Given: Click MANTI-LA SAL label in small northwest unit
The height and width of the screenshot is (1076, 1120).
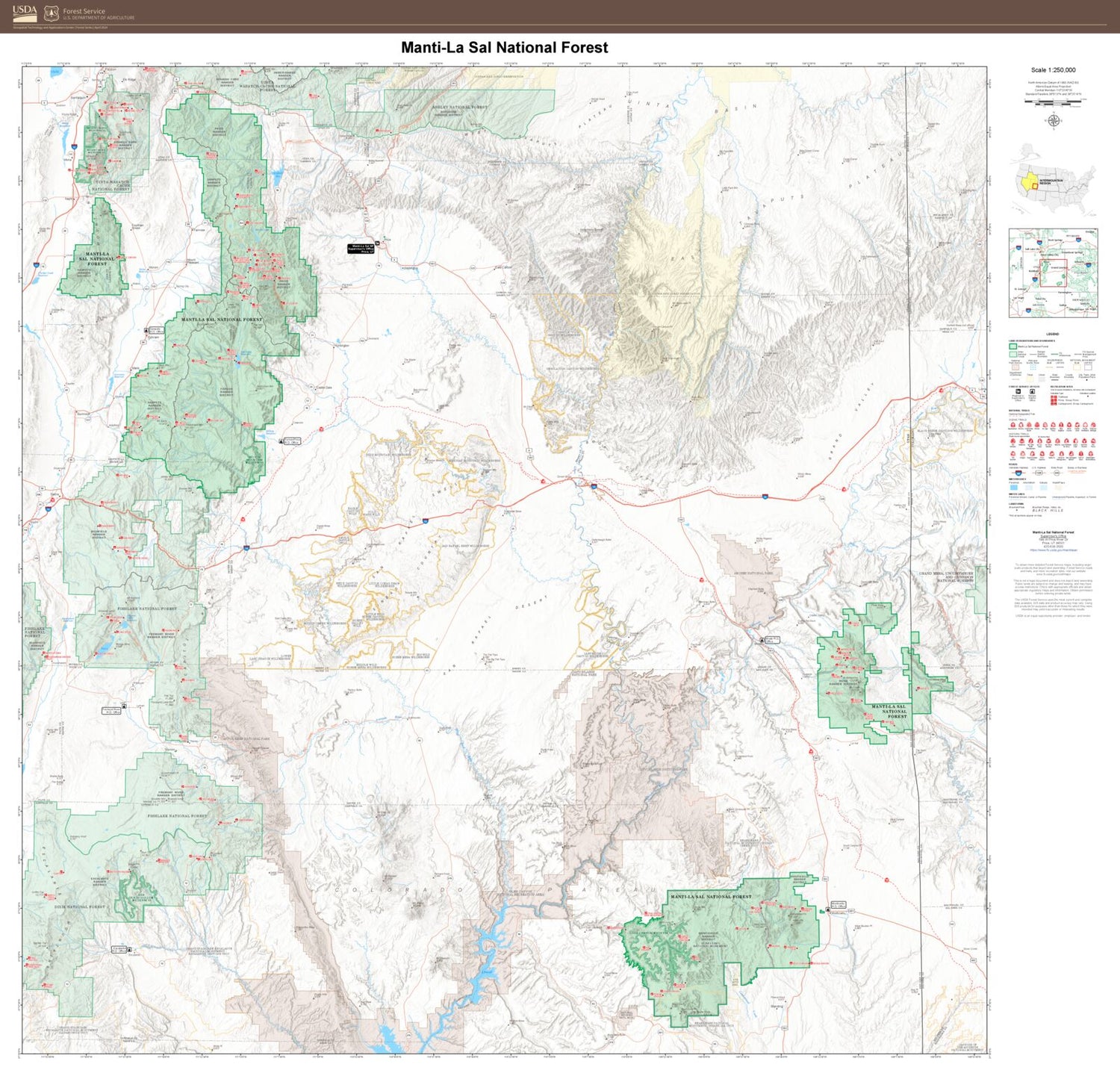Looking at the screenshot, I should (97, 258).
